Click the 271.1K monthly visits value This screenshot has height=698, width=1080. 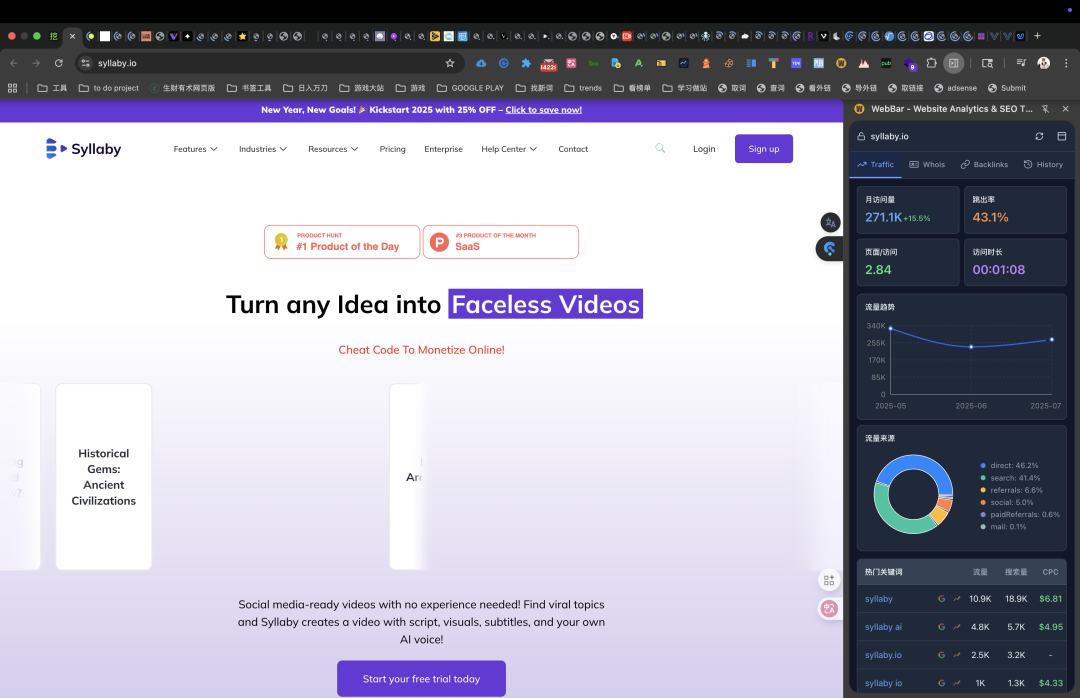883,217
